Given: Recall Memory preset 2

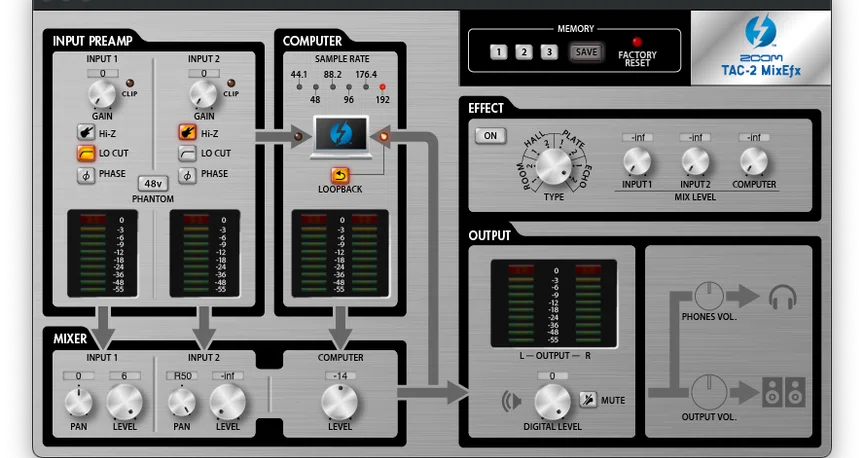Looking at the screenshot, I should pyautogui.click(x=523, y=52).
